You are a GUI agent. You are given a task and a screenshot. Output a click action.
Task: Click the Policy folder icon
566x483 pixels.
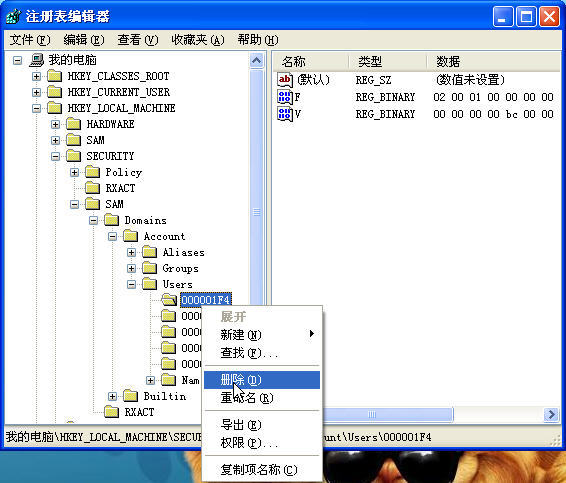[93, 172]
